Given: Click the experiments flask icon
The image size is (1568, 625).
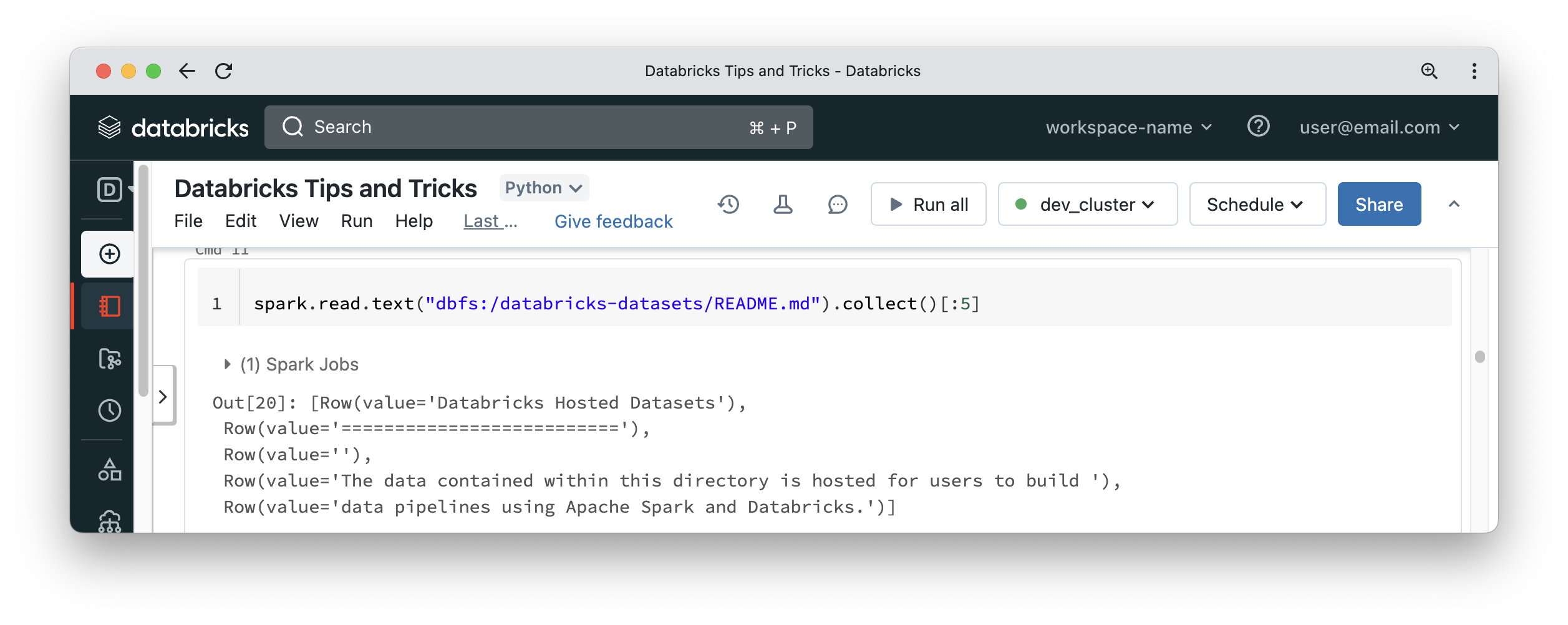Looking at the screenshot, I should (783, 205).
